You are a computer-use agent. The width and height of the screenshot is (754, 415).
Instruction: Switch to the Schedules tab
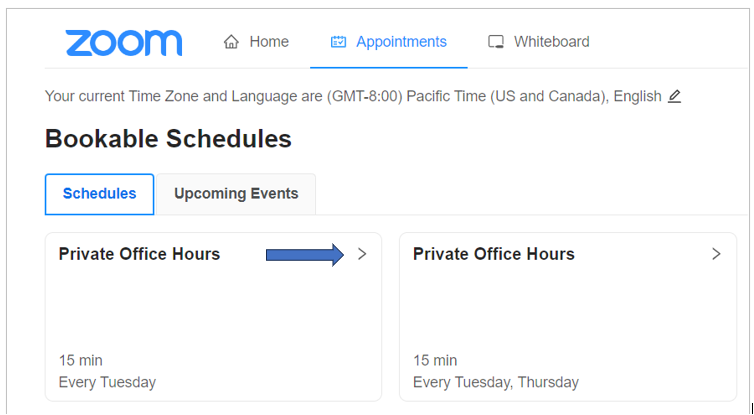coord(100,194)
